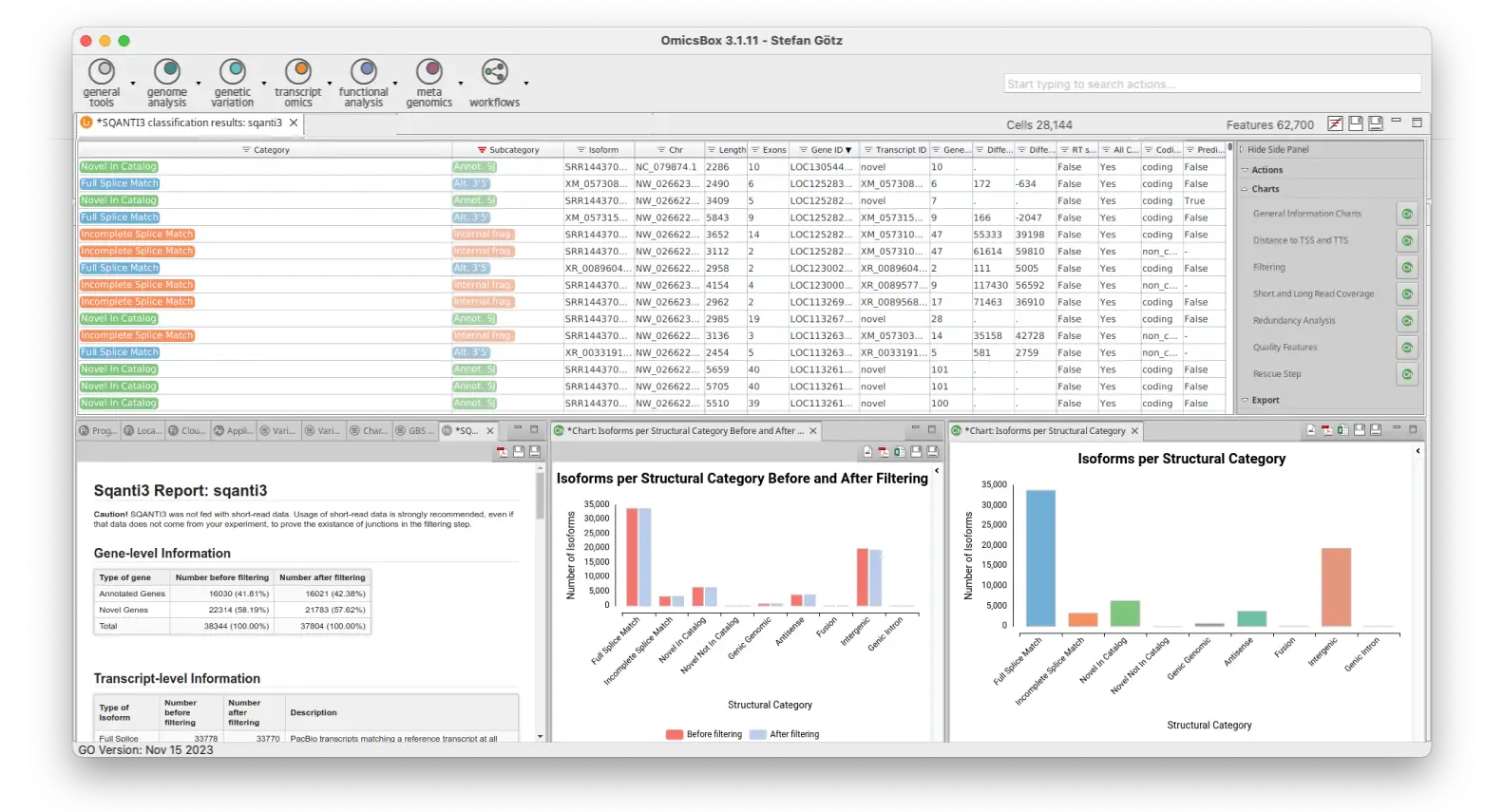Run the Filtering chart button
1485x812 pixels.
pos(1407,267)
